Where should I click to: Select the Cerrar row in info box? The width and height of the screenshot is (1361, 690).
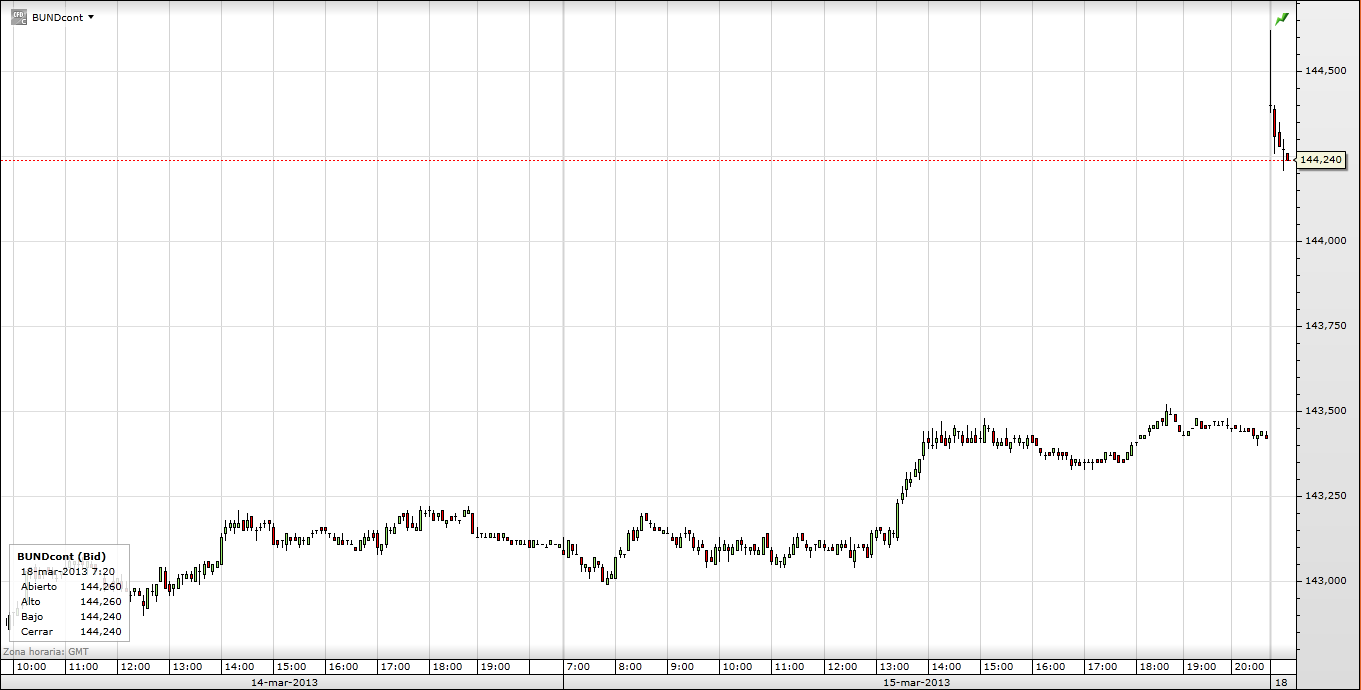point(71,631)
